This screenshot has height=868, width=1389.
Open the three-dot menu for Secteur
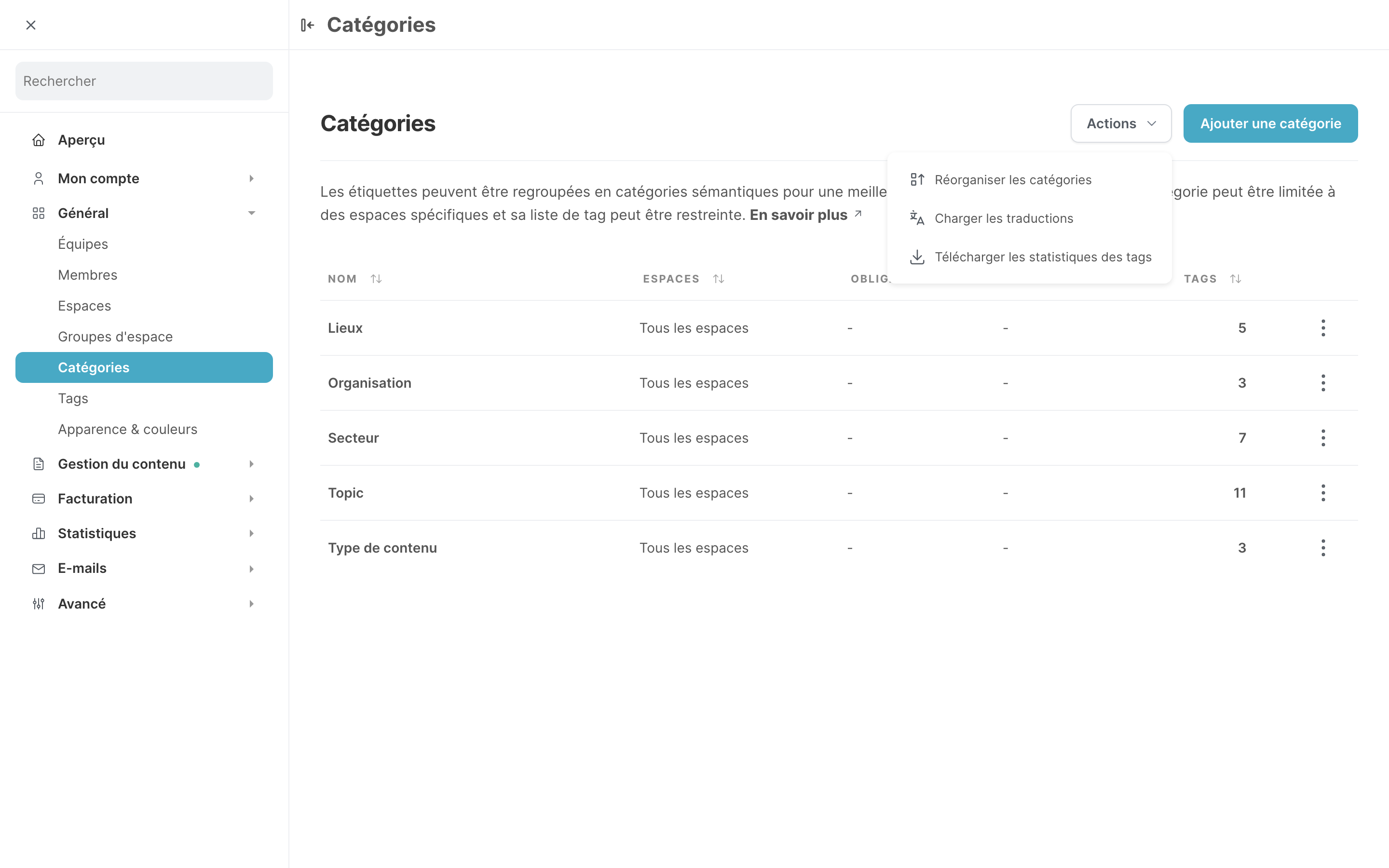(1323, 438)
